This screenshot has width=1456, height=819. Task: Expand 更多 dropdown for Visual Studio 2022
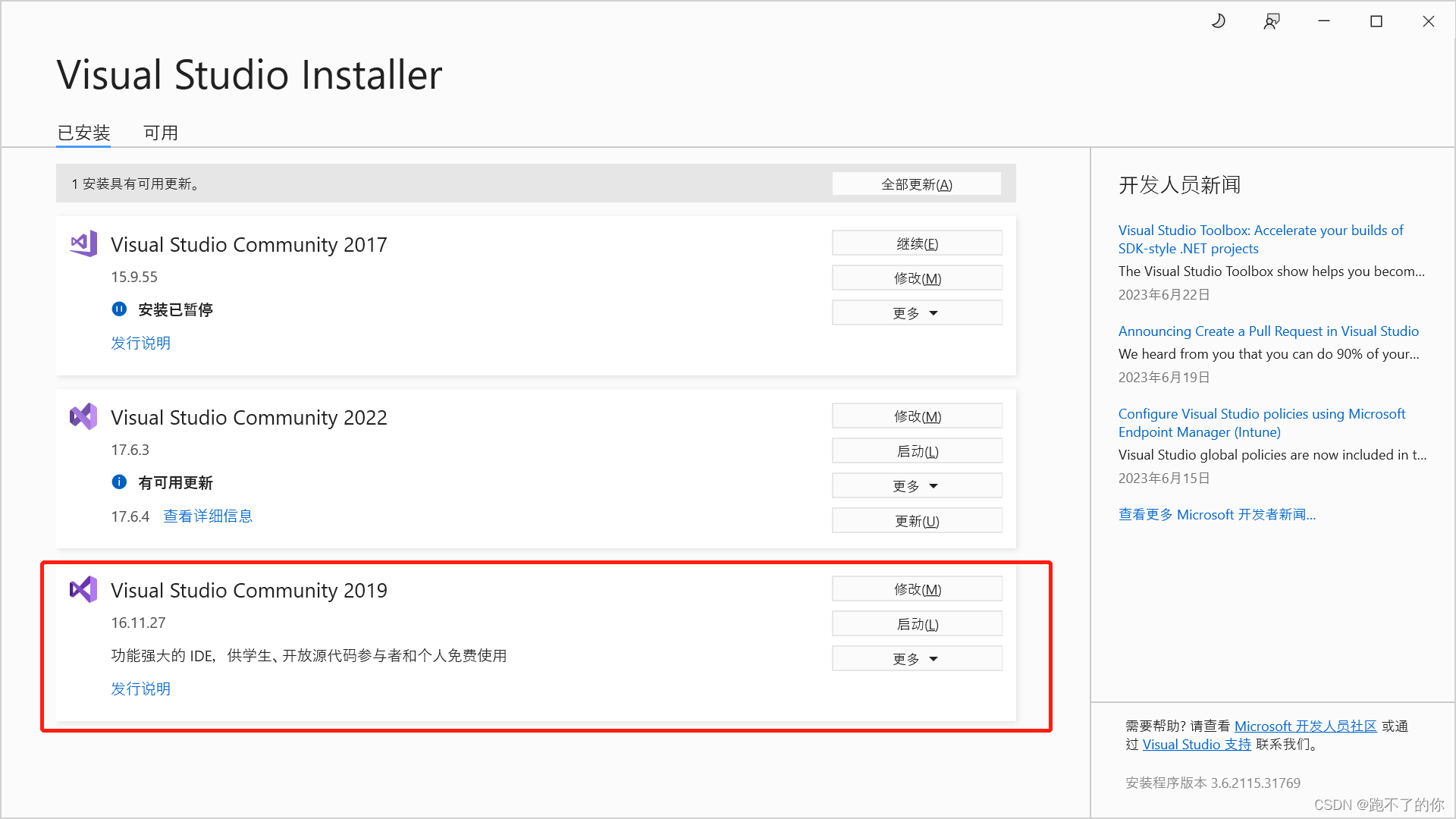pos(917,486)
